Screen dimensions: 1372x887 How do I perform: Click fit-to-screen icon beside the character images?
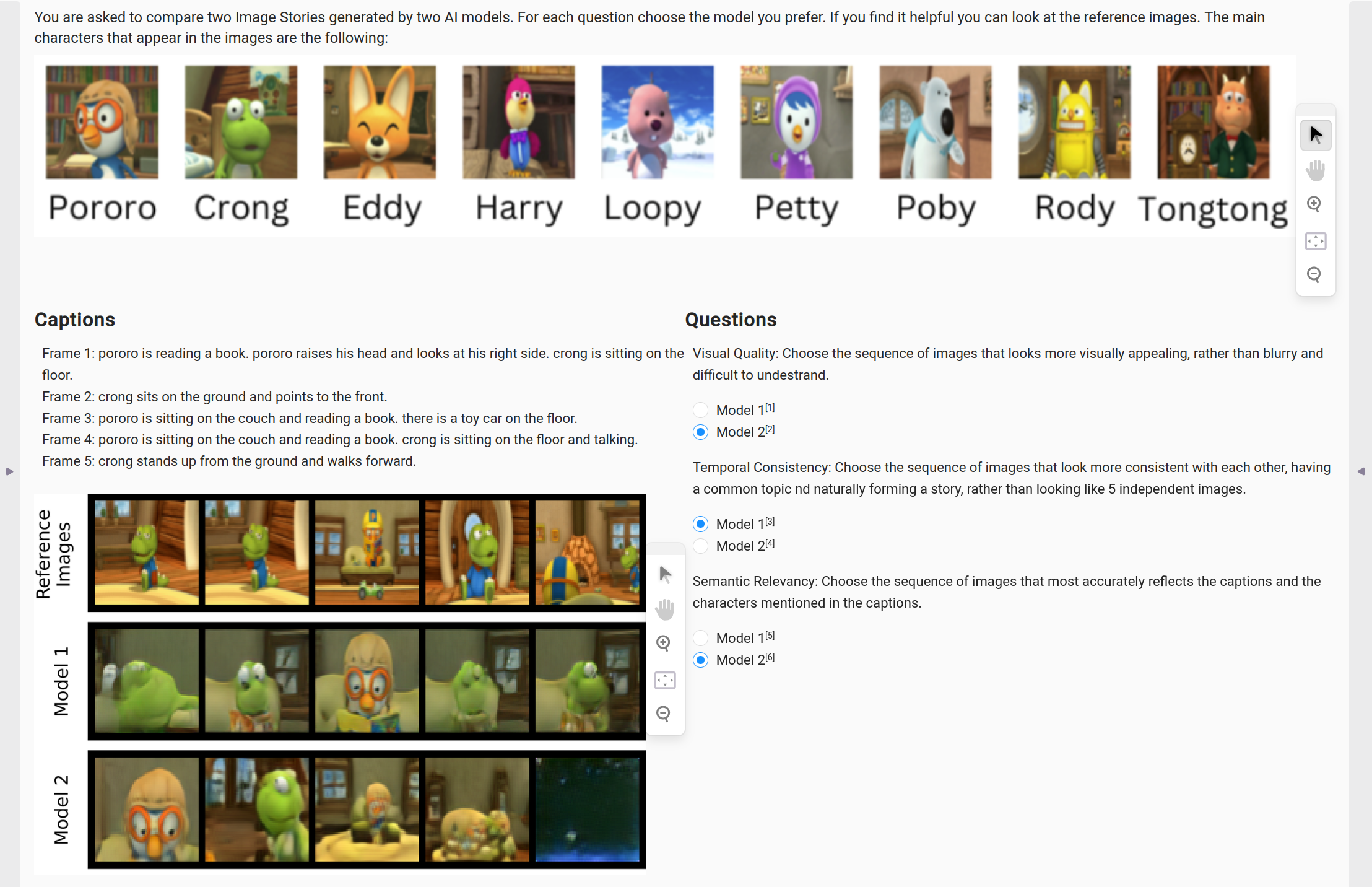tap(1315, 240)
